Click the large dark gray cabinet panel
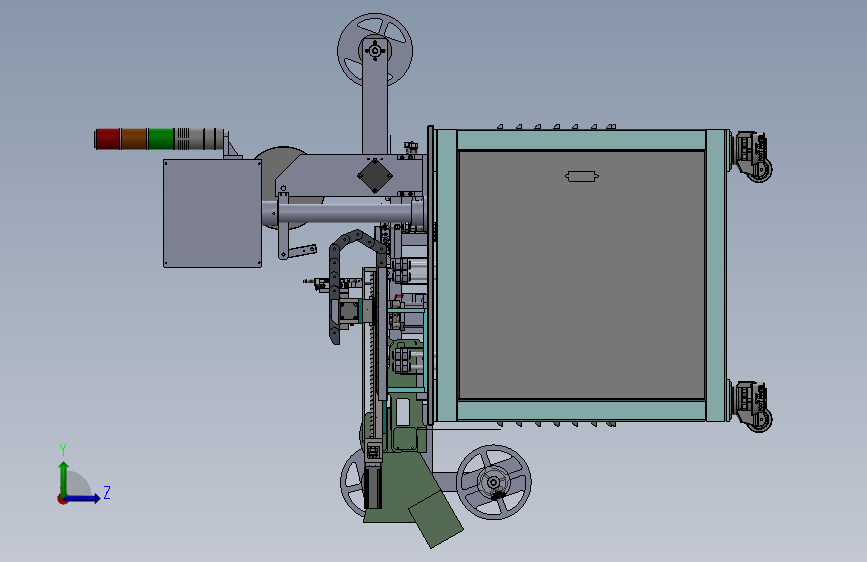This screenshot has height=562, width=867. (x=582, y=274)
